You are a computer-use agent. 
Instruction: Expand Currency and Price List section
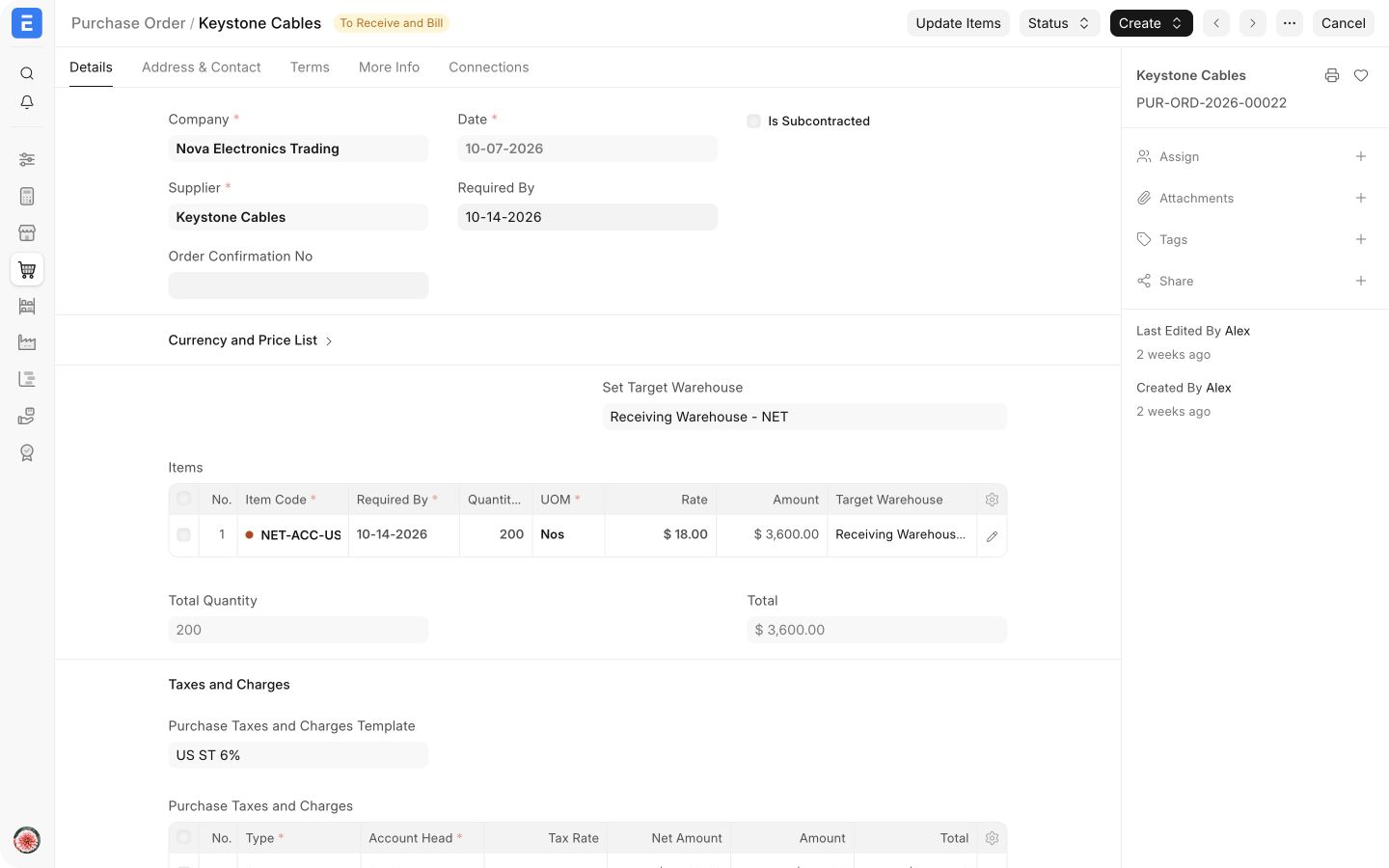pos(251,340)
